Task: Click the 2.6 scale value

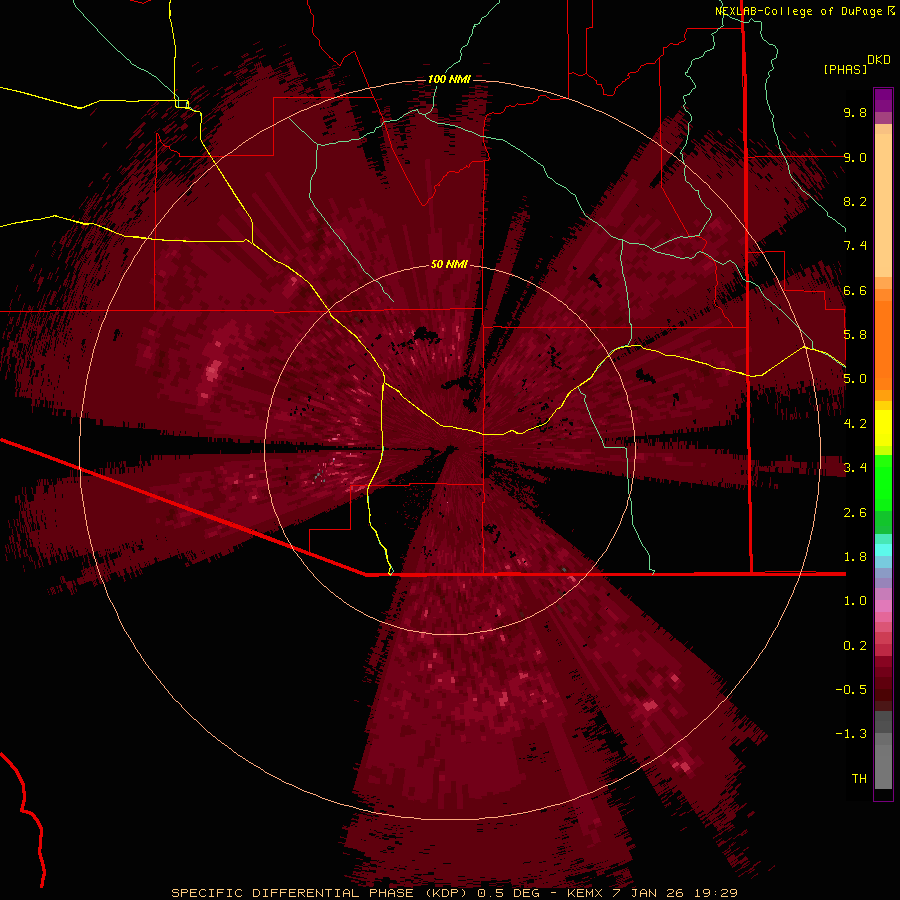Action: click(855, 513)
